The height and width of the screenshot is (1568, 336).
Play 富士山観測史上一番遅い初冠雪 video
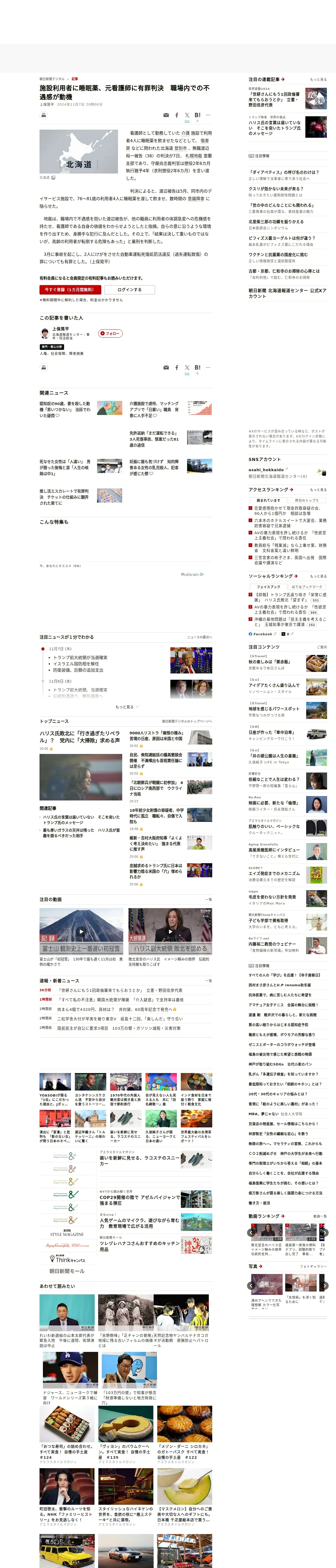(82, 931)
